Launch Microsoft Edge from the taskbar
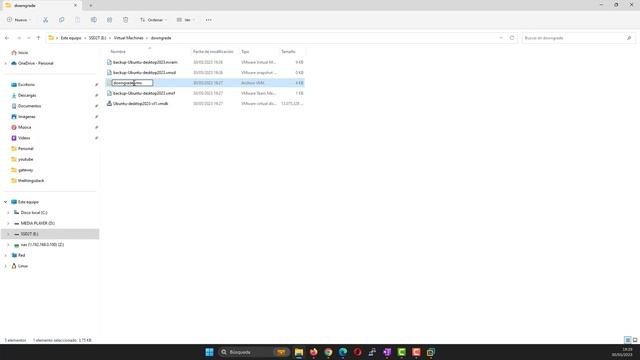Screen dimensions: 640x360 coord(343,352)
